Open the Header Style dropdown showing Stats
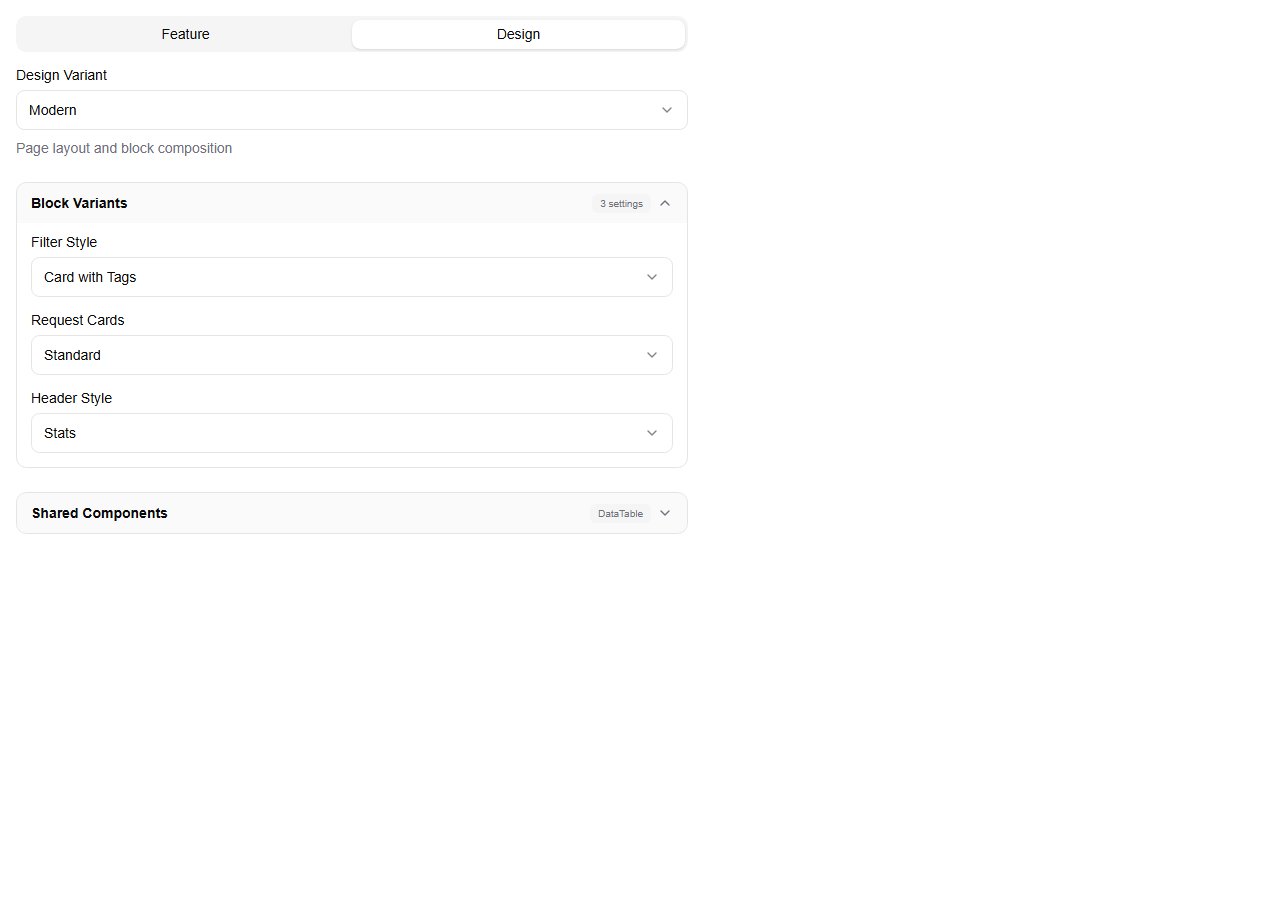The width and height of the screenshot is (1280, 900). pyautogui.click(x=351, y=433)
